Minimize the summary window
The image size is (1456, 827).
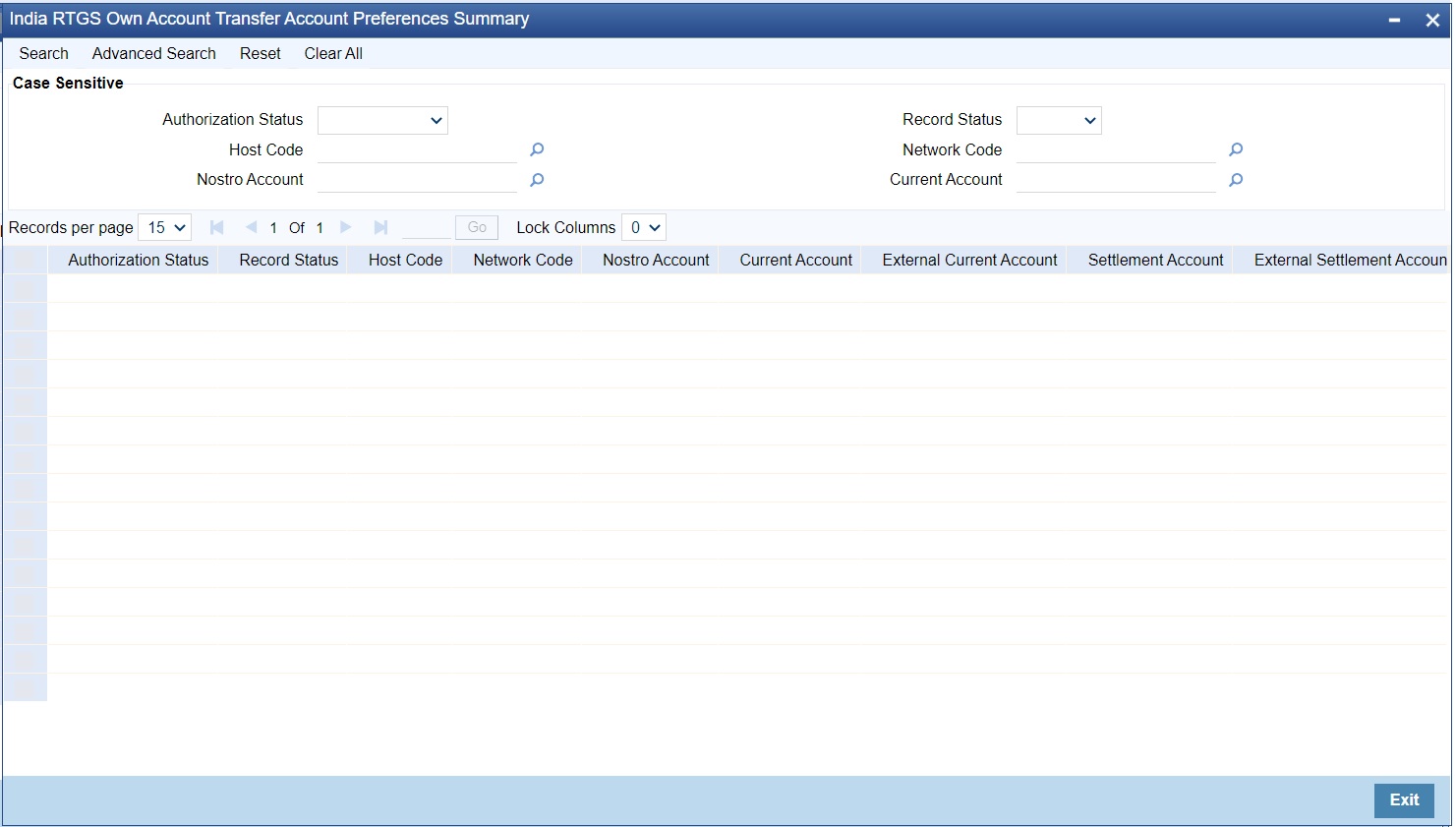tap(1394, 20)
